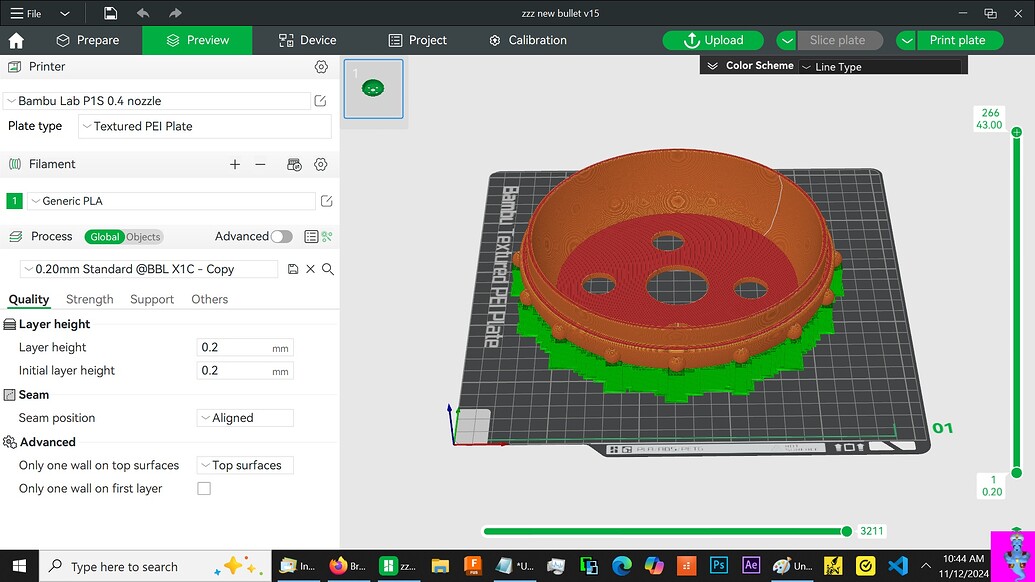Select the plate 1 thumbnail
This screenshot has height=582, width=1035.
373,89
